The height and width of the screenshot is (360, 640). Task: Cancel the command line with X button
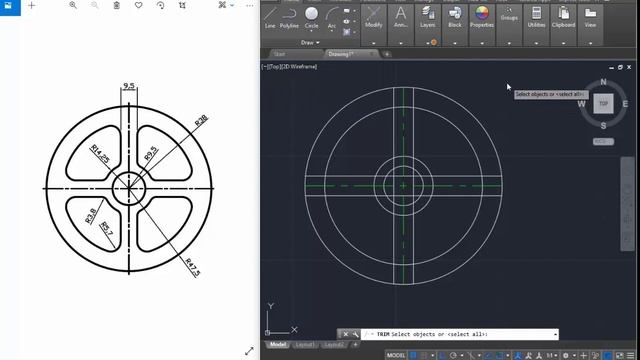(x=346, y=334)
